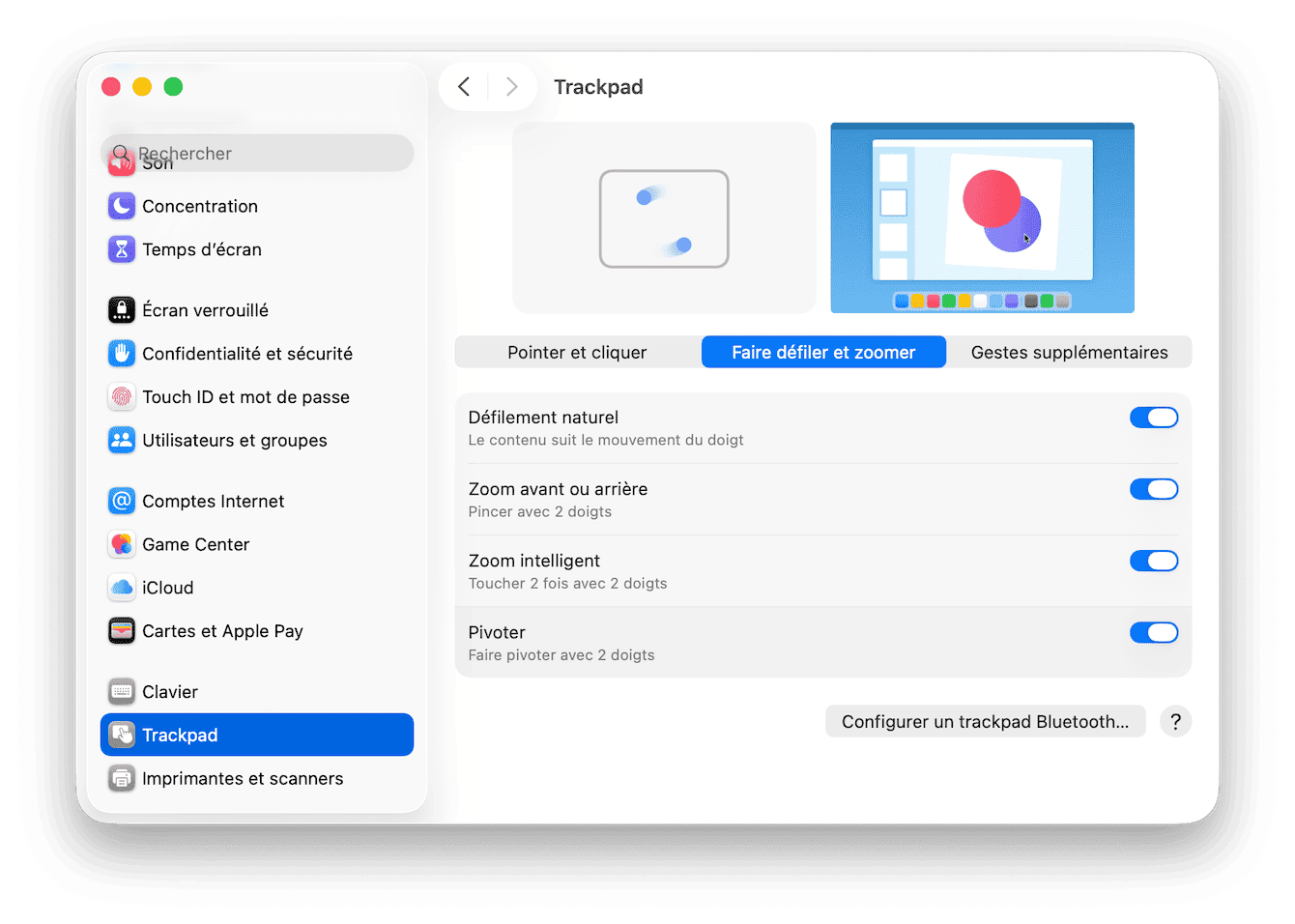Select the Utilisateurs et groupes icon
The height and width of the screenshot is (924, 1295).
point(237,440)
